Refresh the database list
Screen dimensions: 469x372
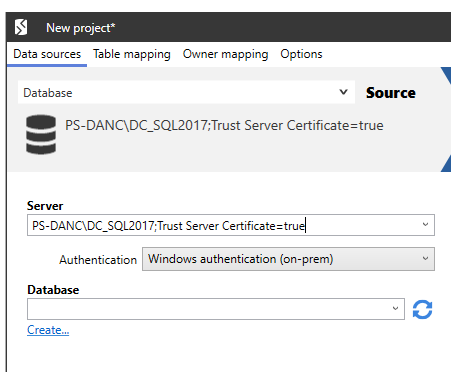[x=422, y=309]
